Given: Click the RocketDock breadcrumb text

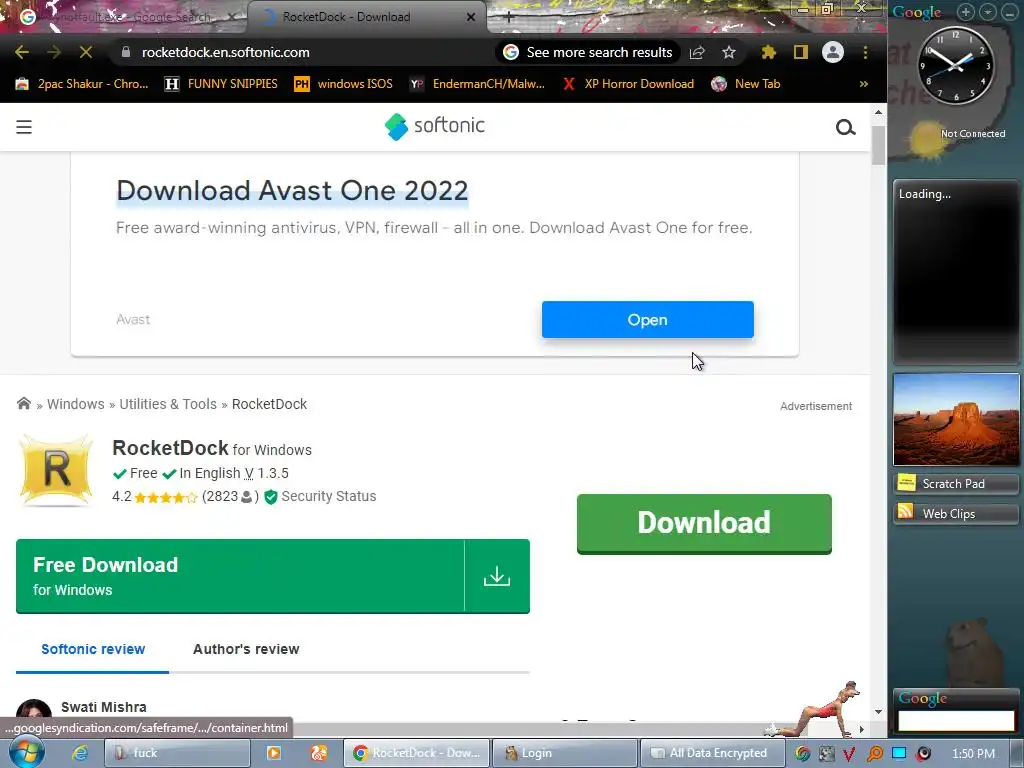Looking at the screenshot, I should (269, 404).
